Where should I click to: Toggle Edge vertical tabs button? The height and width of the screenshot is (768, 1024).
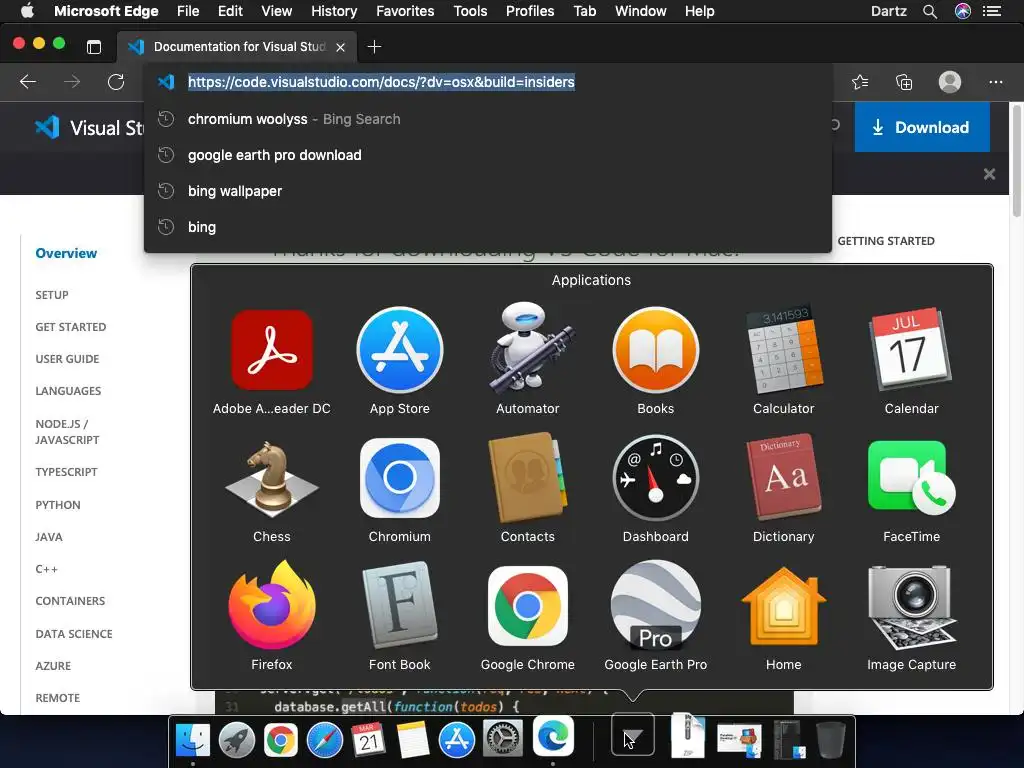94,46
